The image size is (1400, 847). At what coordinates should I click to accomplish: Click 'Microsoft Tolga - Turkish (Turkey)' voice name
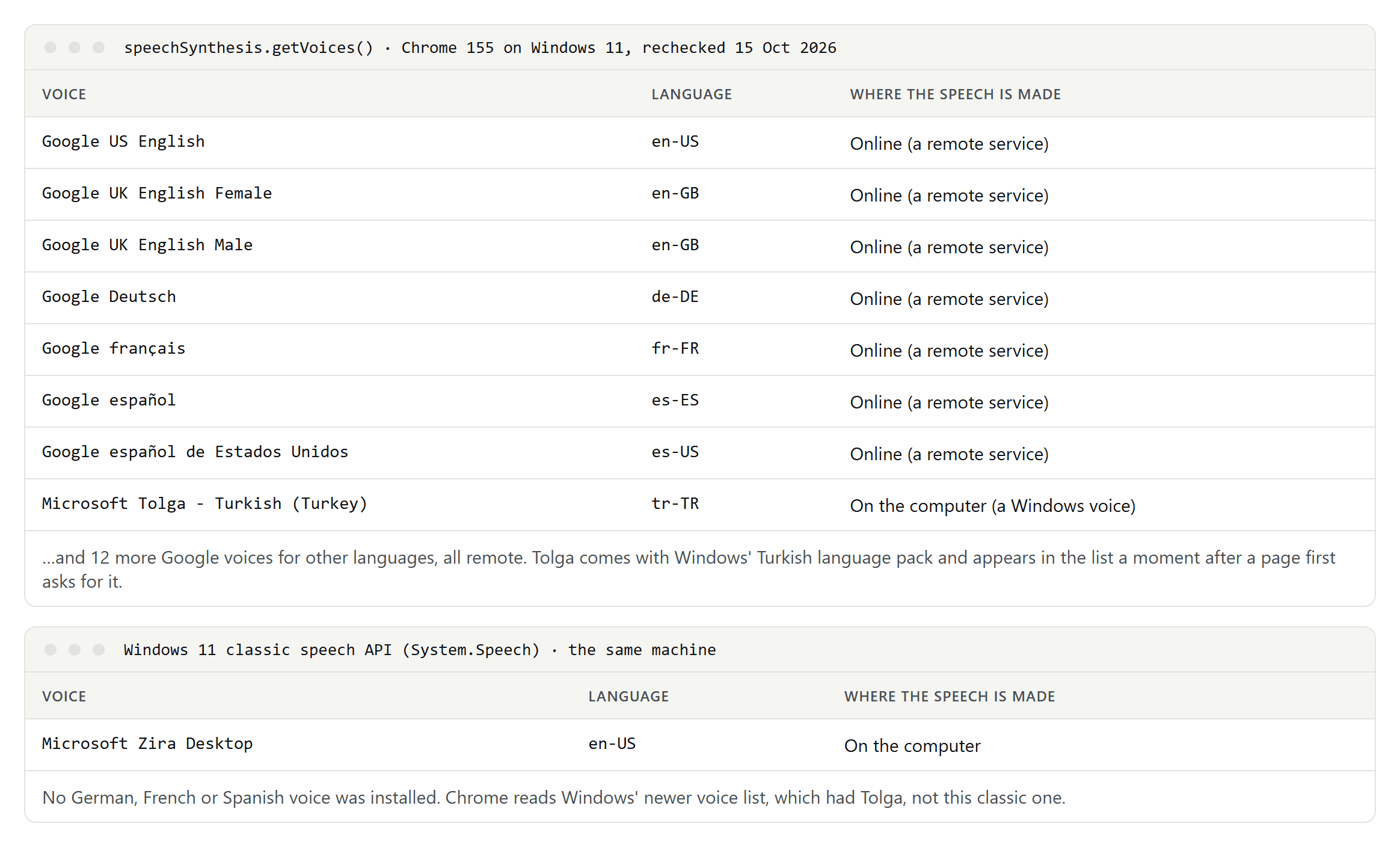[x=204, y=504]
